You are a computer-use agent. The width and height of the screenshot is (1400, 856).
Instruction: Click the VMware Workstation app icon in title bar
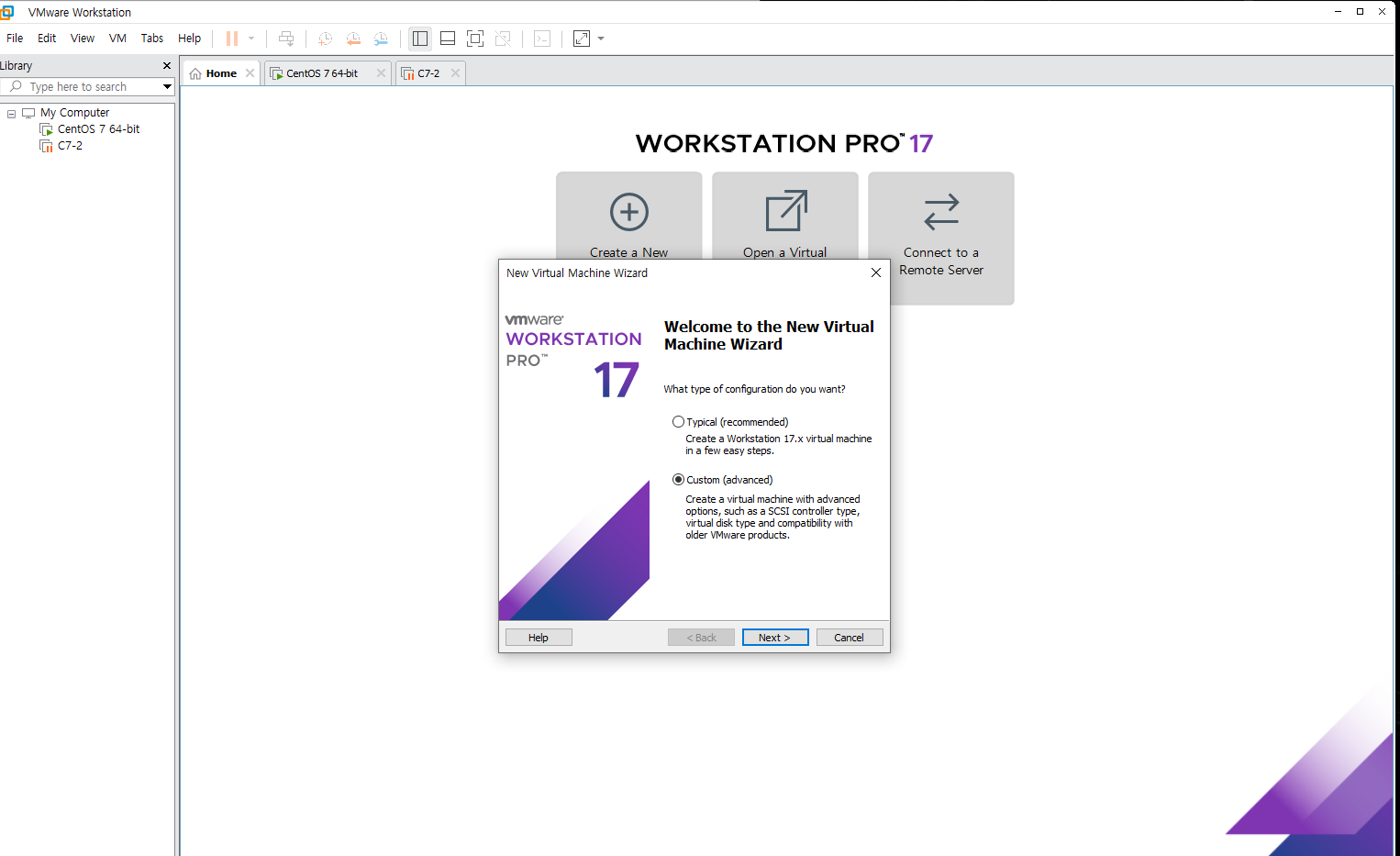coord(7,12)
